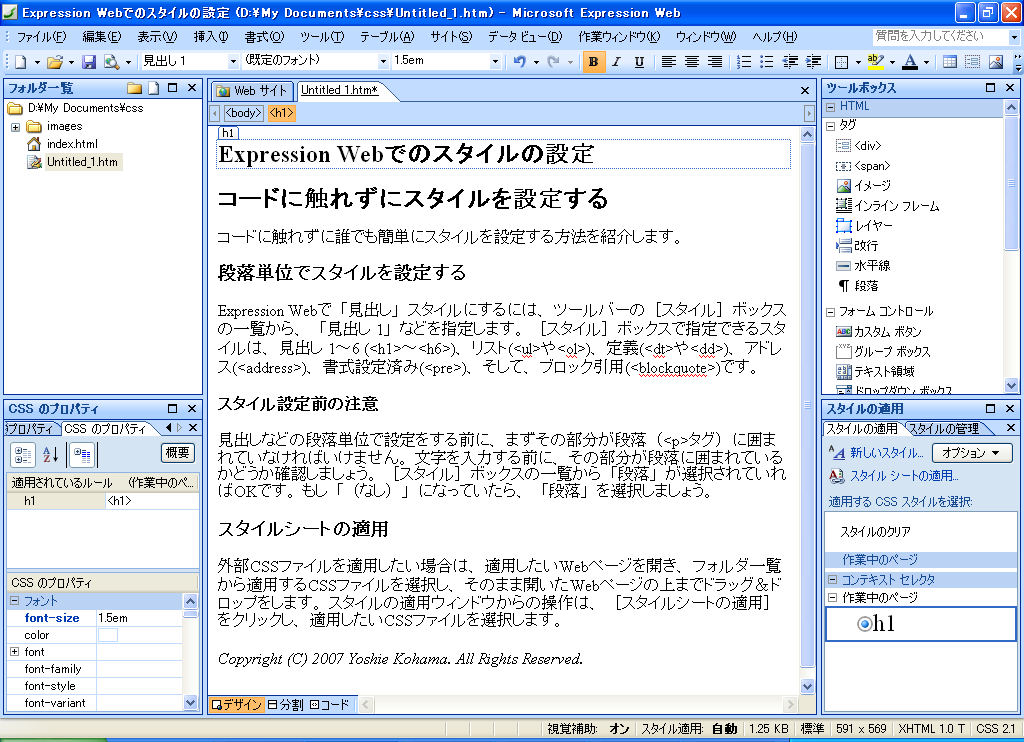1024x742 pixels.
Task: Insert イメージ from toolbox
Action: [x=863, y=186]
